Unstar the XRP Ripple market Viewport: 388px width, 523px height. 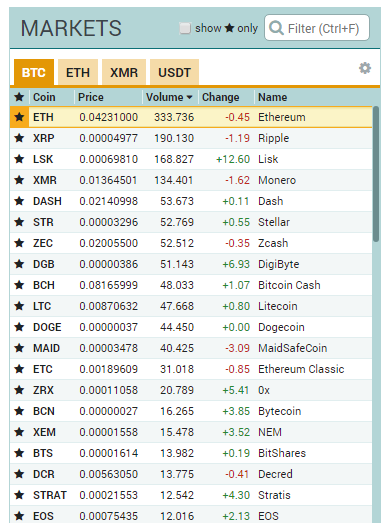tap(19, 138)
